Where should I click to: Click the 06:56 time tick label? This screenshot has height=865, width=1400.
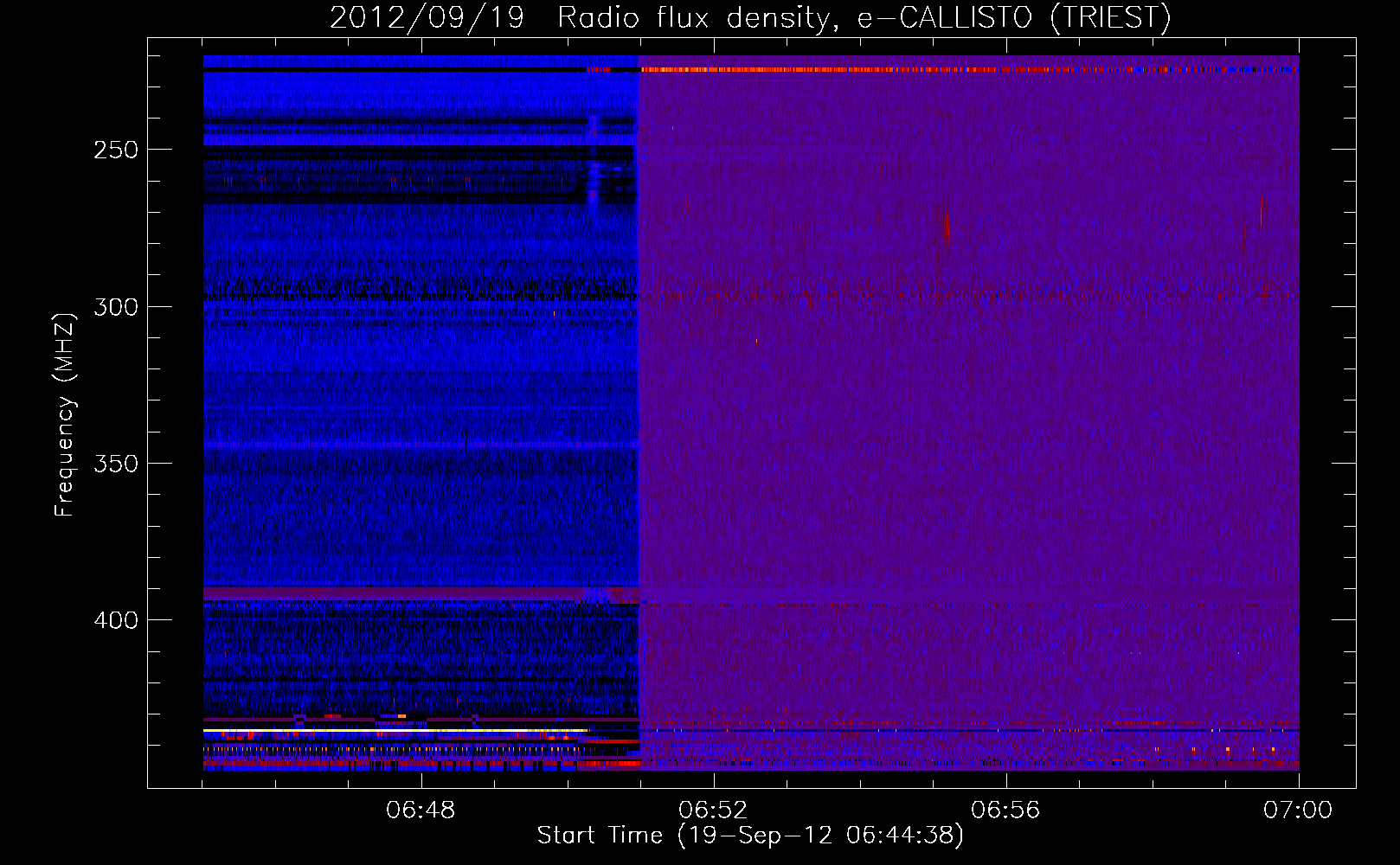[x=1005, y=811]
